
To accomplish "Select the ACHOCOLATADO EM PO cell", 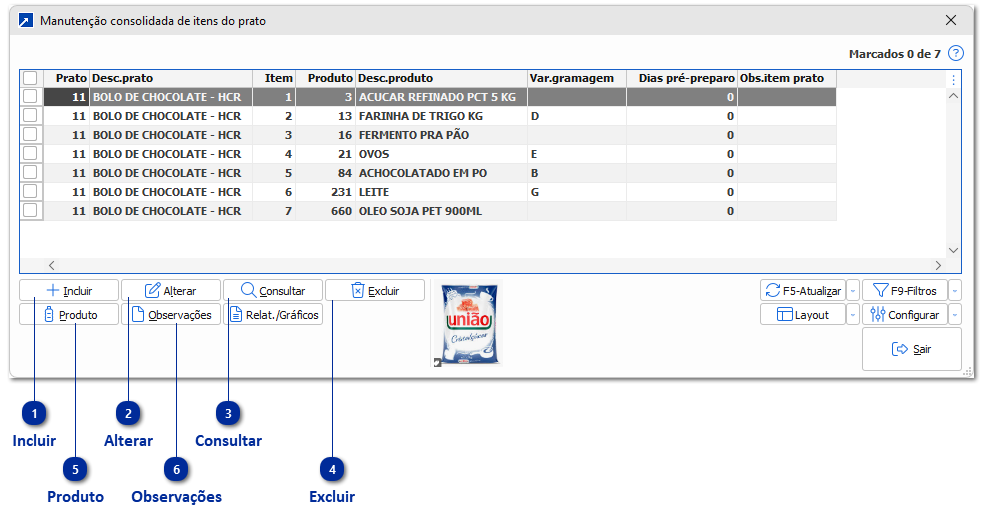I will click(441, 172).
